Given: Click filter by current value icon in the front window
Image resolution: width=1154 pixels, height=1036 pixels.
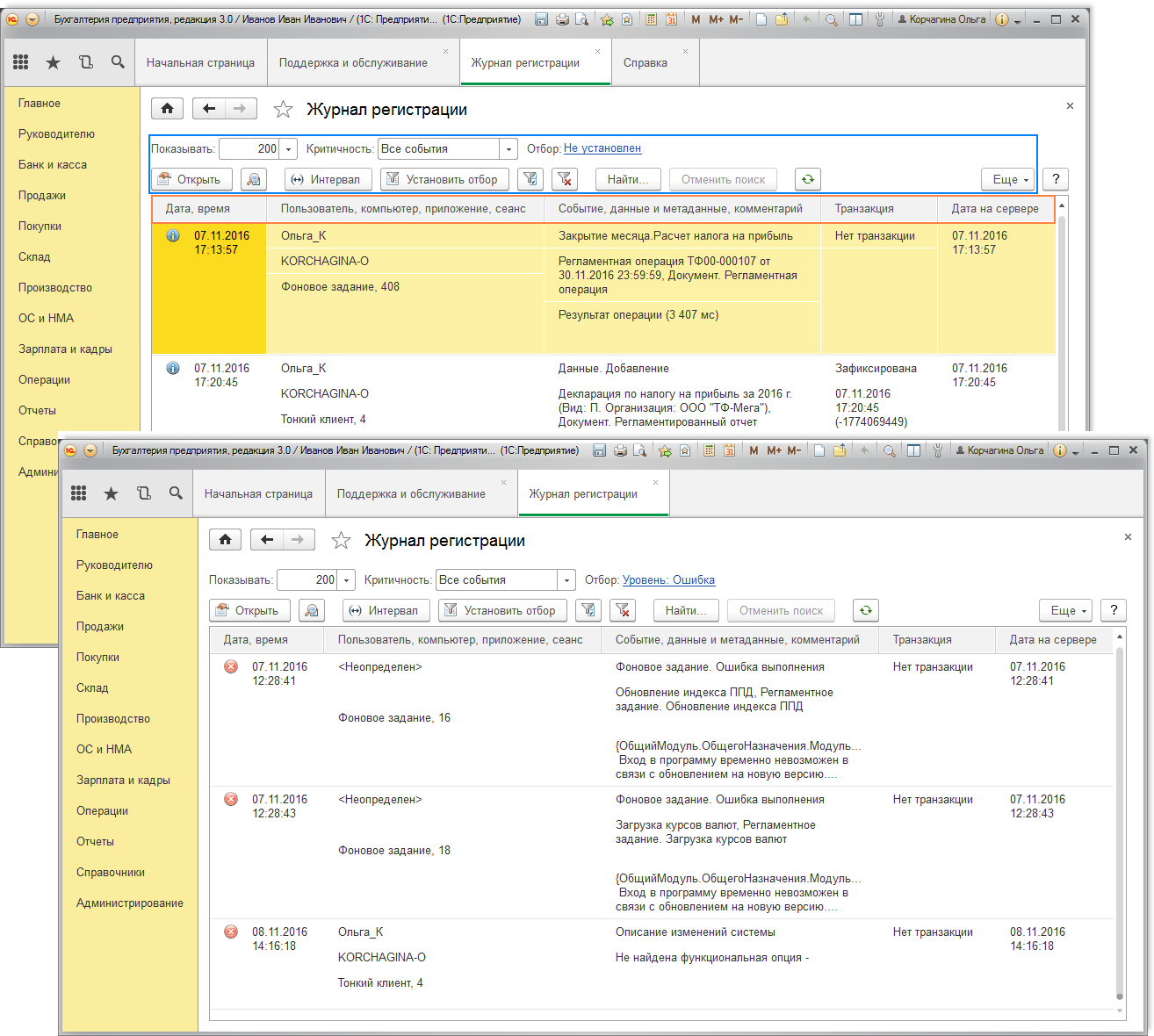Looking at the screenshot, I should [x=588, y=610].
